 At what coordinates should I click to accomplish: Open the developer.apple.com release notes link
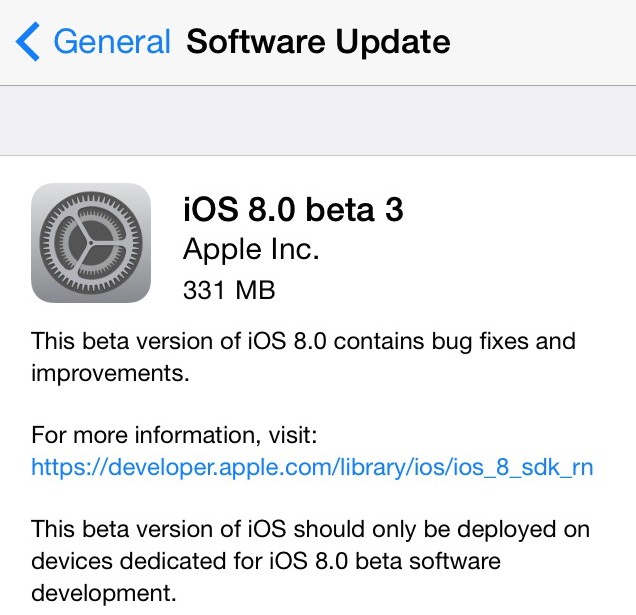(x=312, y=468)
